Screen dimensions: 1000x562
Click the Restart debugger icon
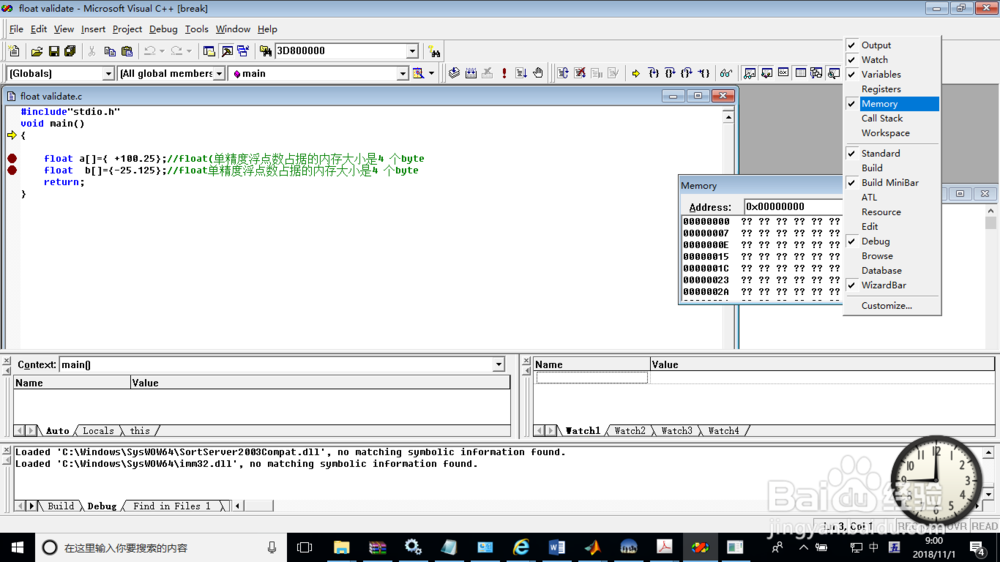pyautogui.click(x=563, y=73)
